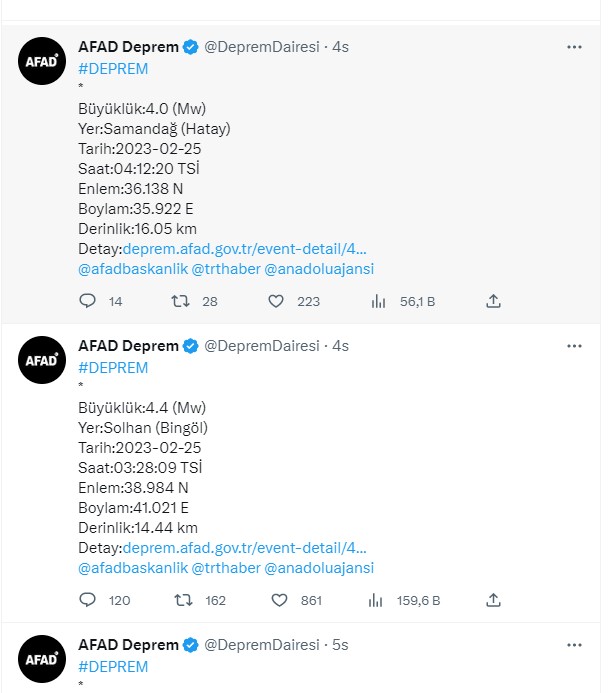Screen dimensions: 612x693
Task: Open the @trthaber mention in the Samandağ tweet
Action: [x=225, y=269]
